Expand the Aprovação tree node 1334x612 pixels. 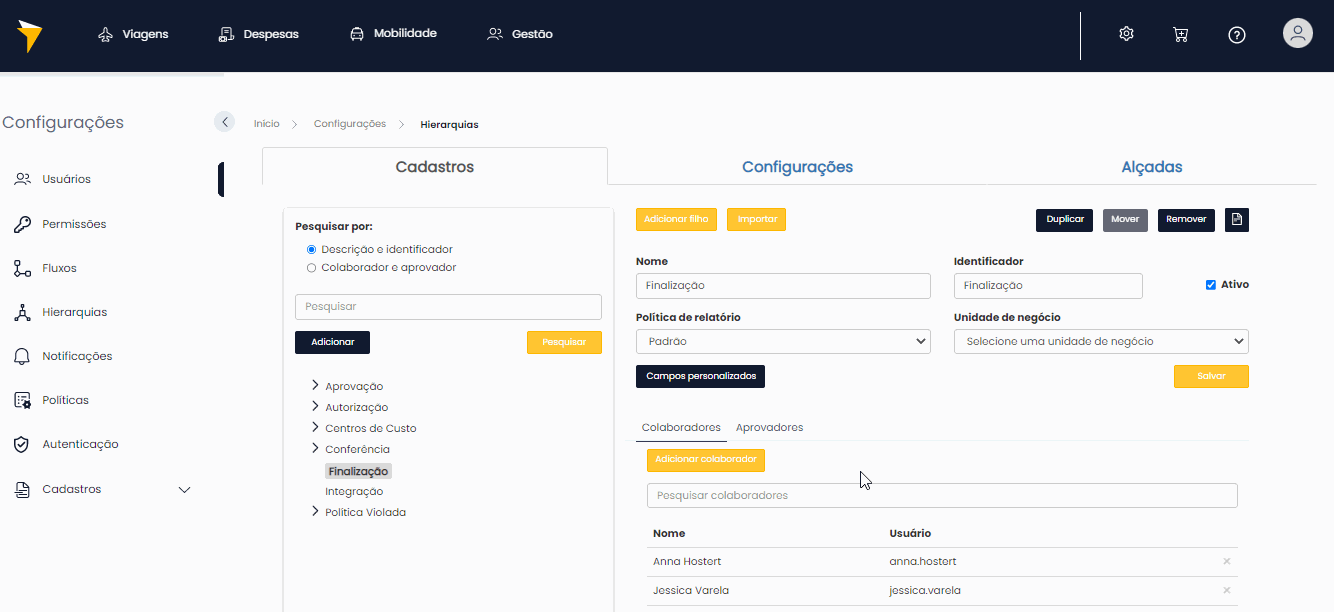tap(315, 385)
